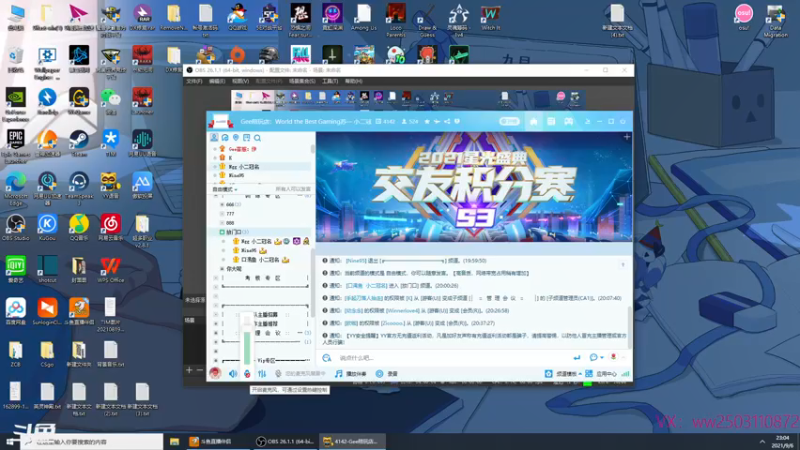Click the plus button on the banner corner

coord(627,137)
